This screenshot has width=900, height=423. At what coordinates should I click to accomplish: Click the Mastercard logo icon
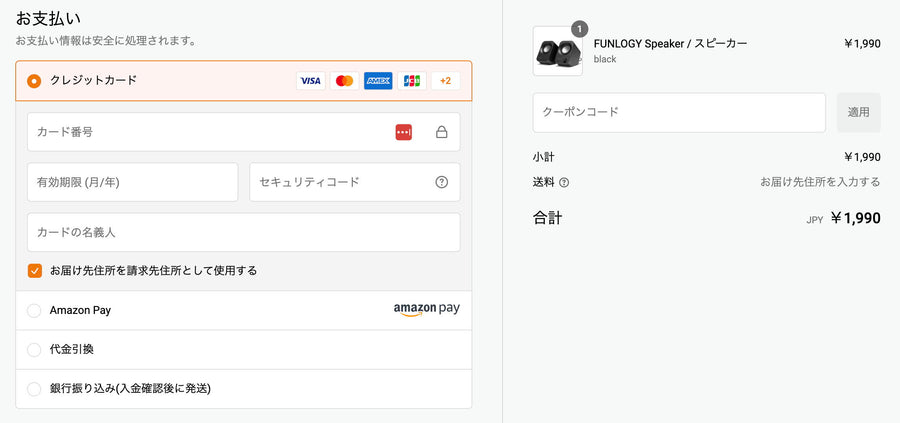pyautogui.click(x=344, y=81)
